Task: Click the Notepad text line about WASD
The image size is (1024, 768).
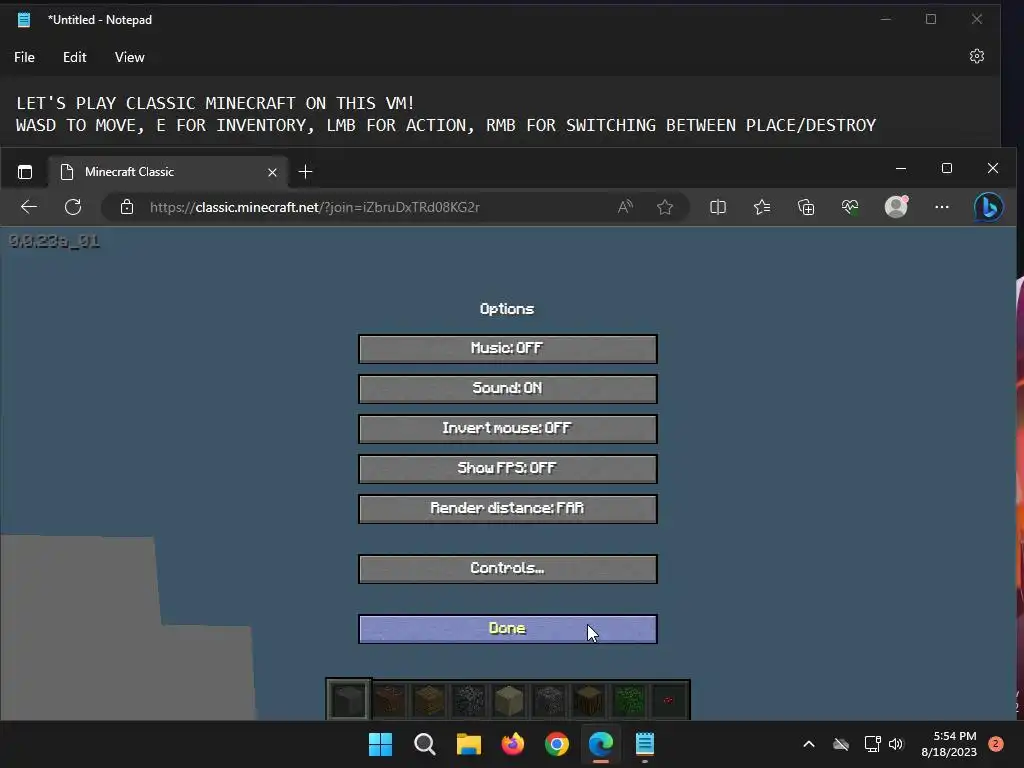Action: [x=445, y=125]
